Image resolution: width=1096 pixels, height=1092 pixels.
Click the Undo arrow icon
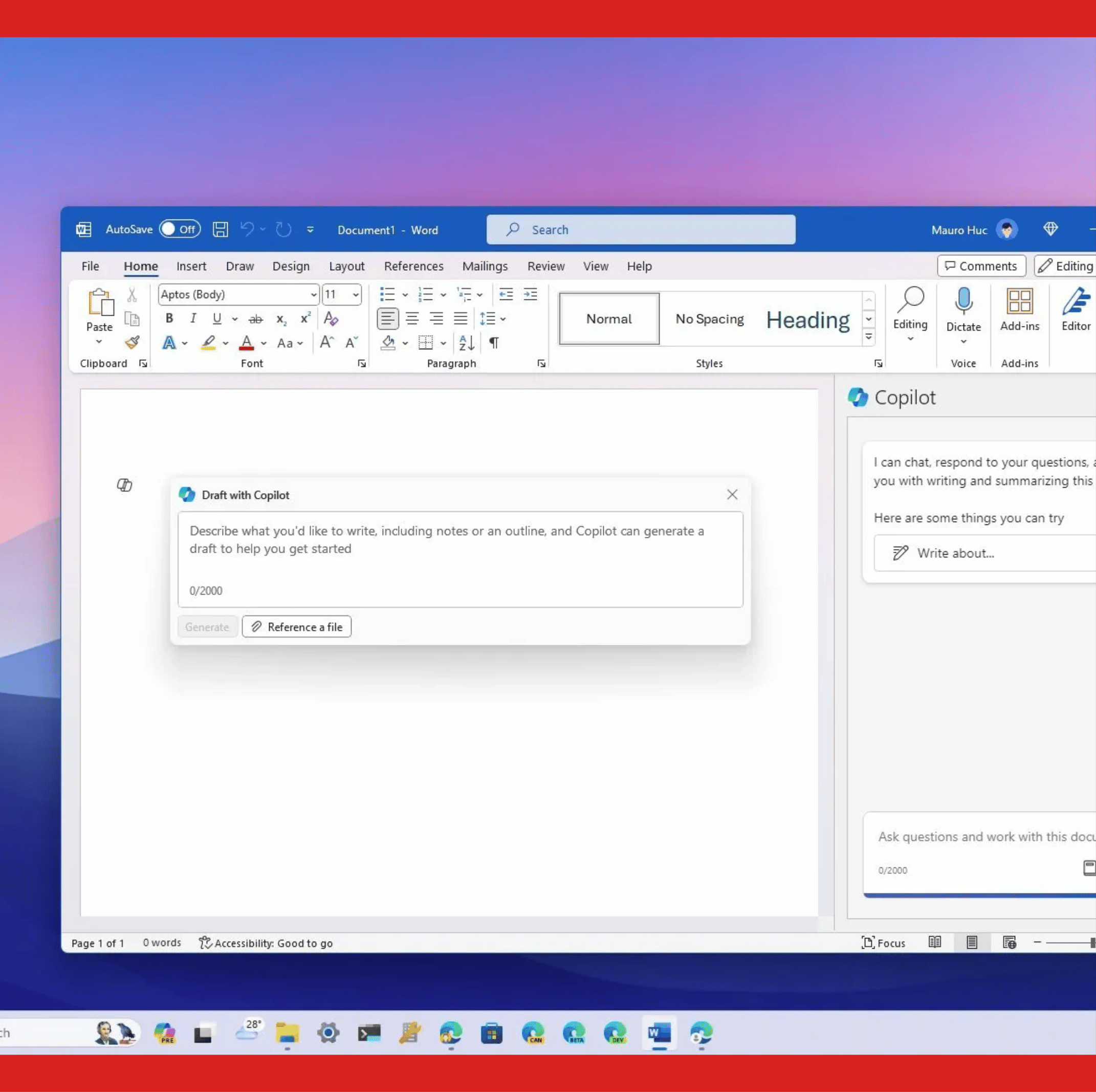click(x=247, y=229)
